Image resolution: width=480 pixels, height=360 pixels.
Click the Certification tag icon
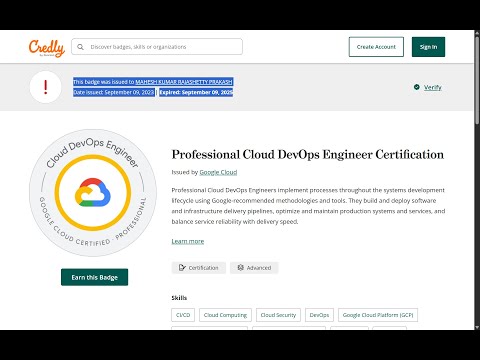point(182,268)
